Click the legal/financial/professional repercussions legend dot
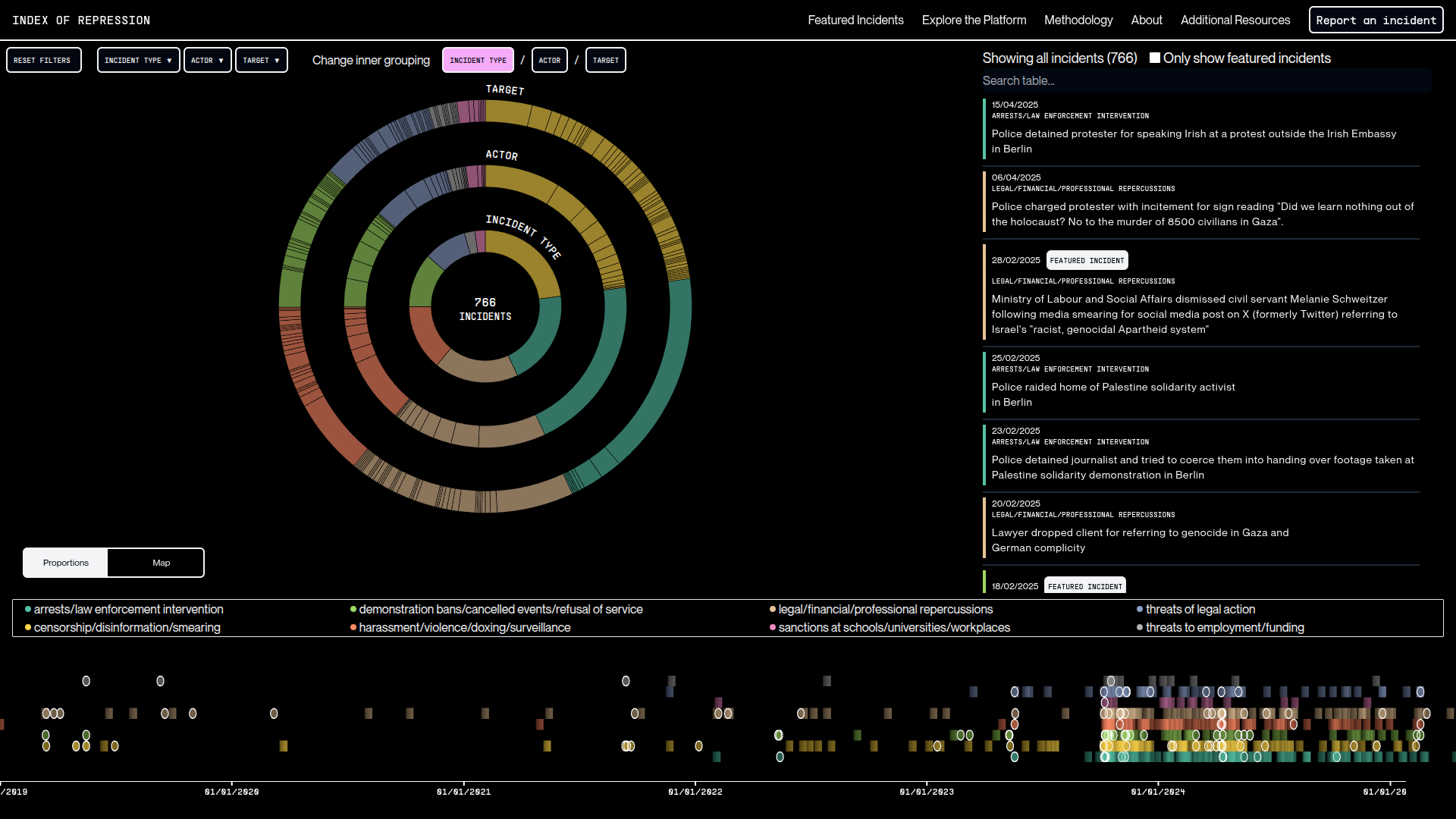This screenshot has width=1456, height=819. pyautogui.click(x=773, y=610)
